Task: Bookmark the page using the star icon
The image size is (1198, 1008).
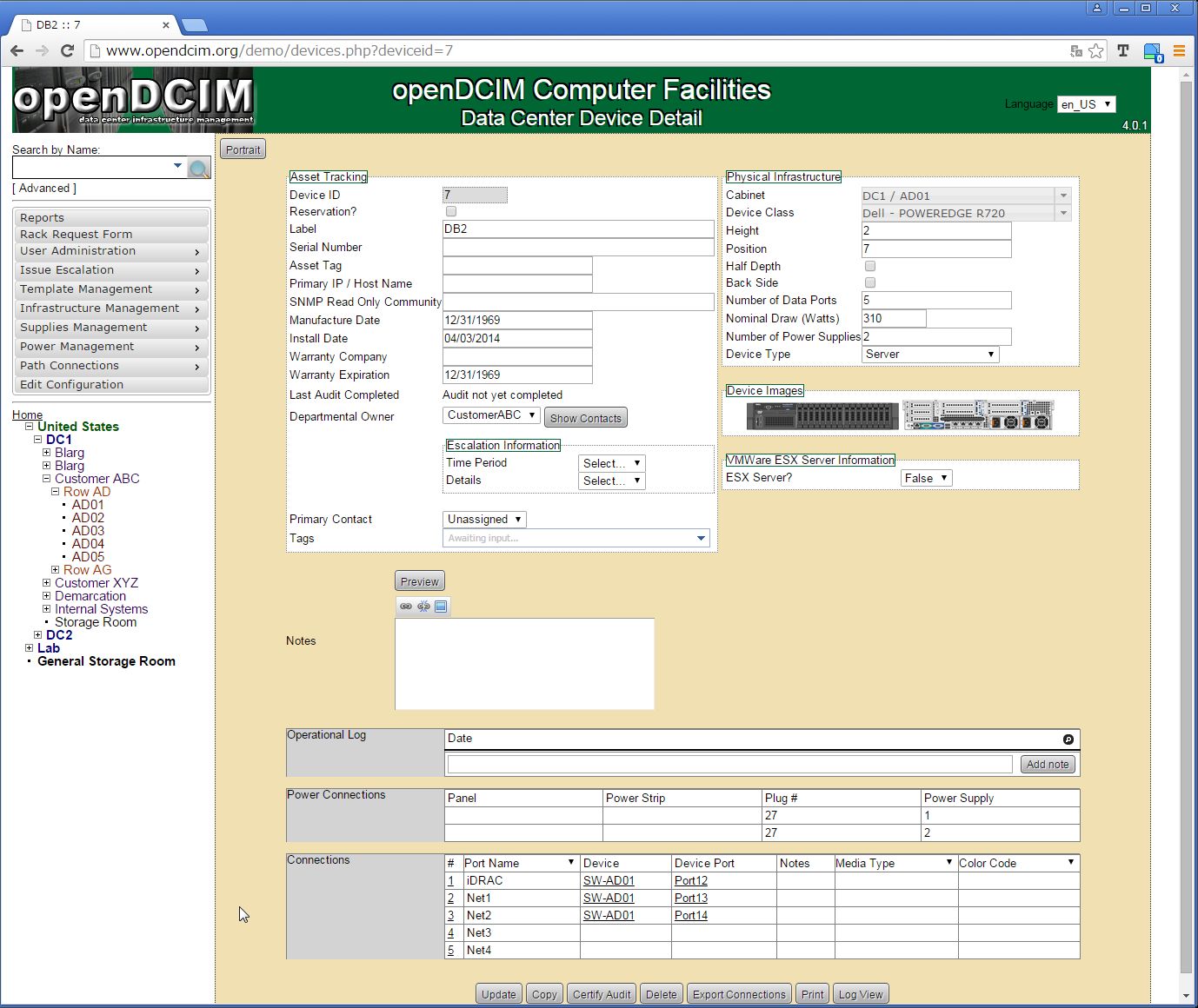Action: tap(1095, 50)
